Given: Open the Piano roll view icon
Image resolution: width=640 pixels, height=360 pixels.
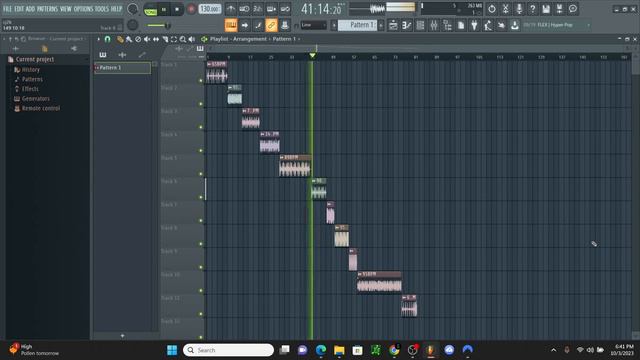Looking at the screenshot, I should click(407, 25).
